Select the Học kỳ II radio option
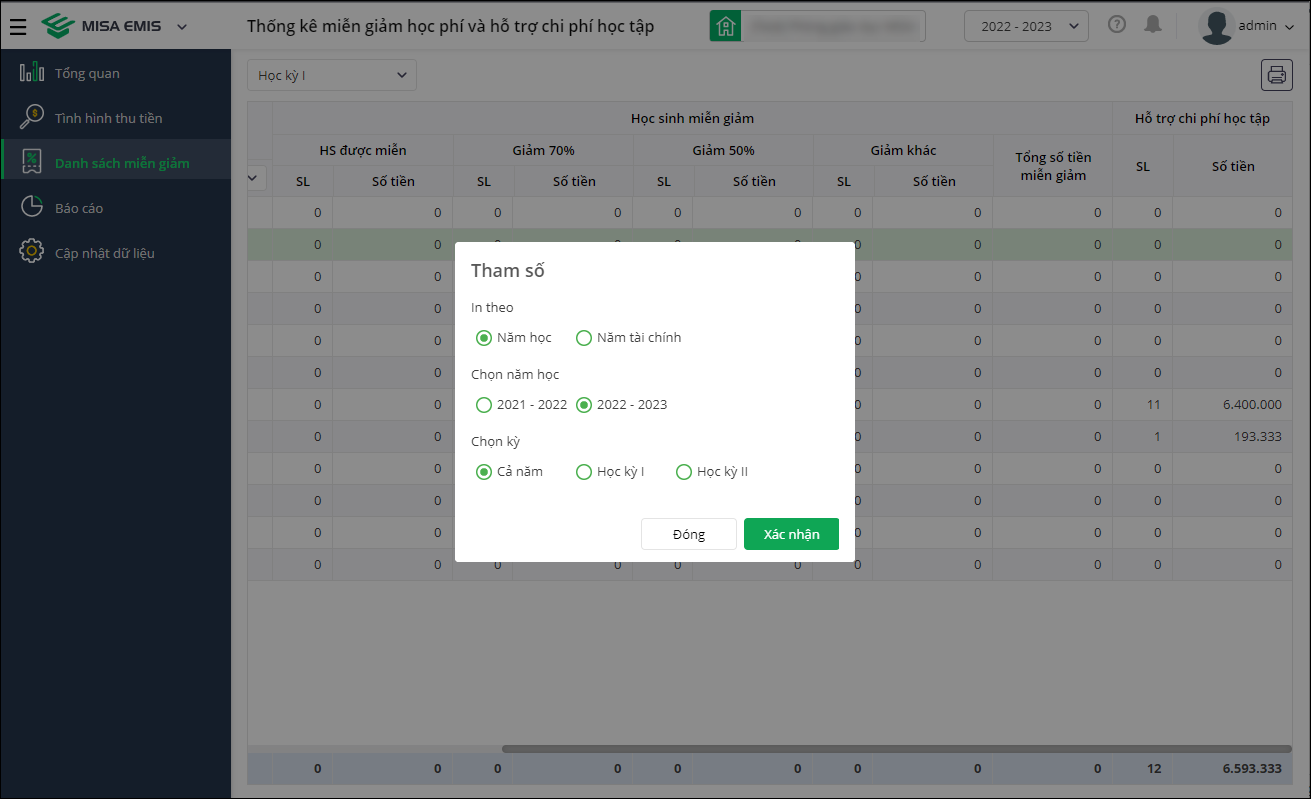 (684, 472)
